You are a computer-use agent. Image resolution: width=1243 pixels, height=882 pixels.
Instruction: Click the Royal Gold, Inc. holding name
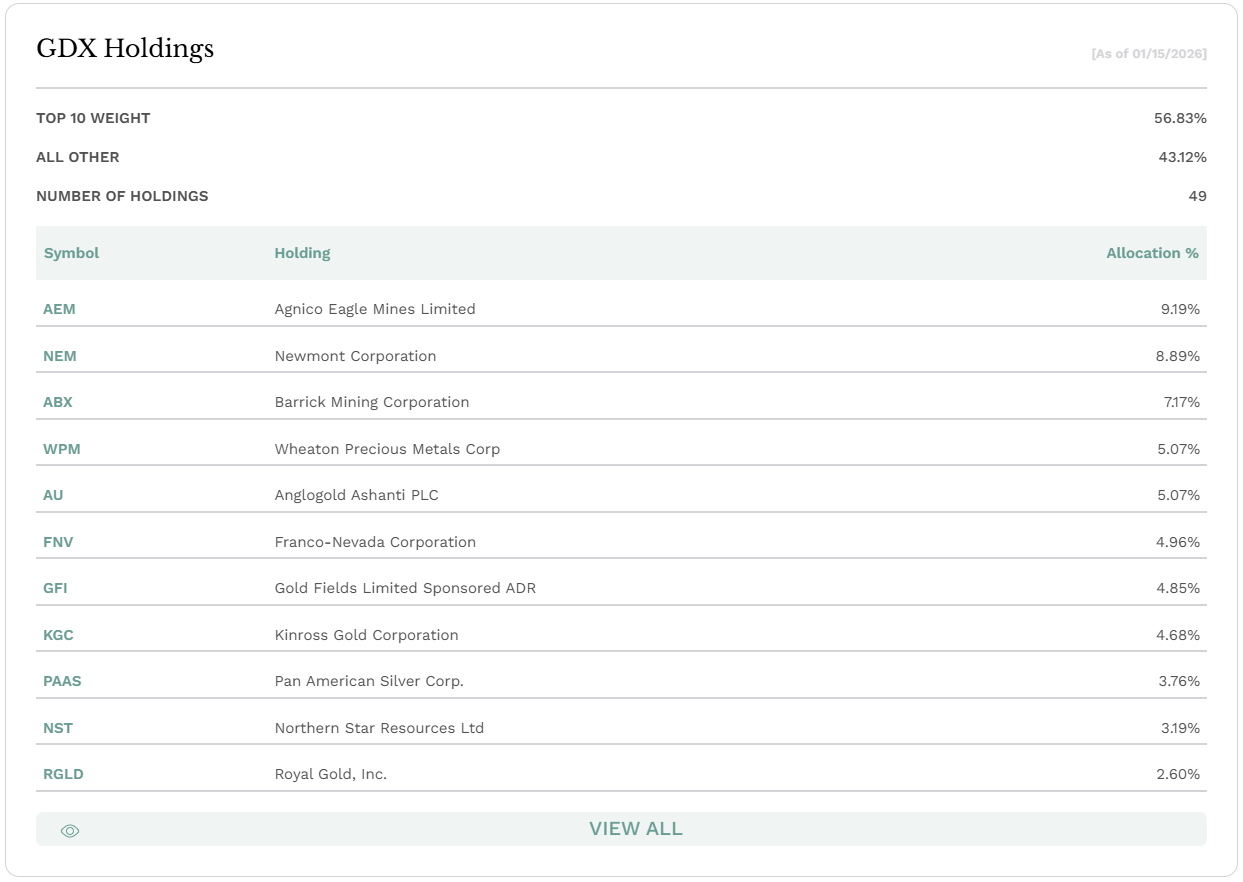click(330, 774)
